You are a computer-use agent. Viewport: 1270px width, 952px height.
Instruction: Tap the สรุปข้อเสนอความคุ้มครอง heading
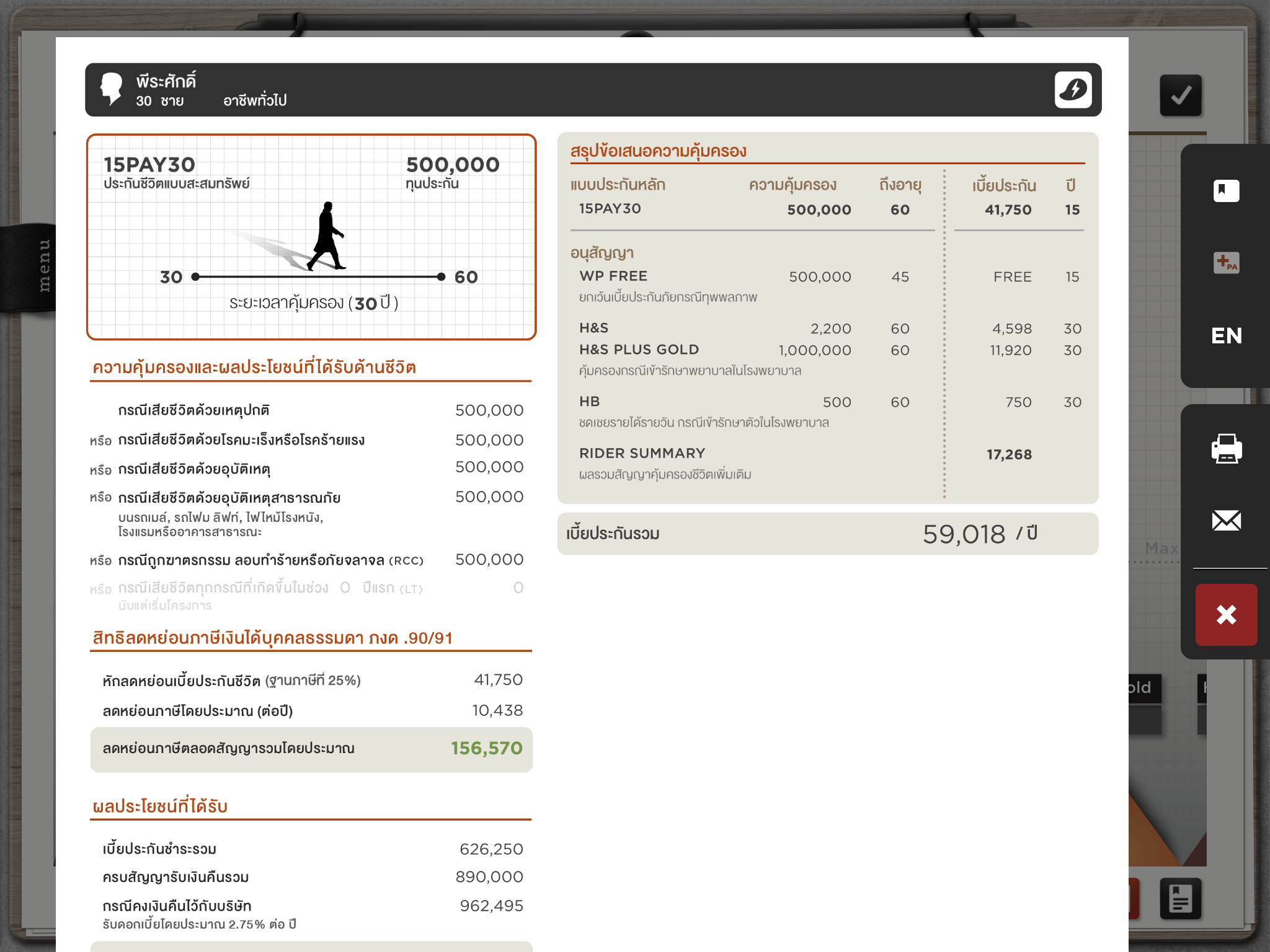pos(658,151)
